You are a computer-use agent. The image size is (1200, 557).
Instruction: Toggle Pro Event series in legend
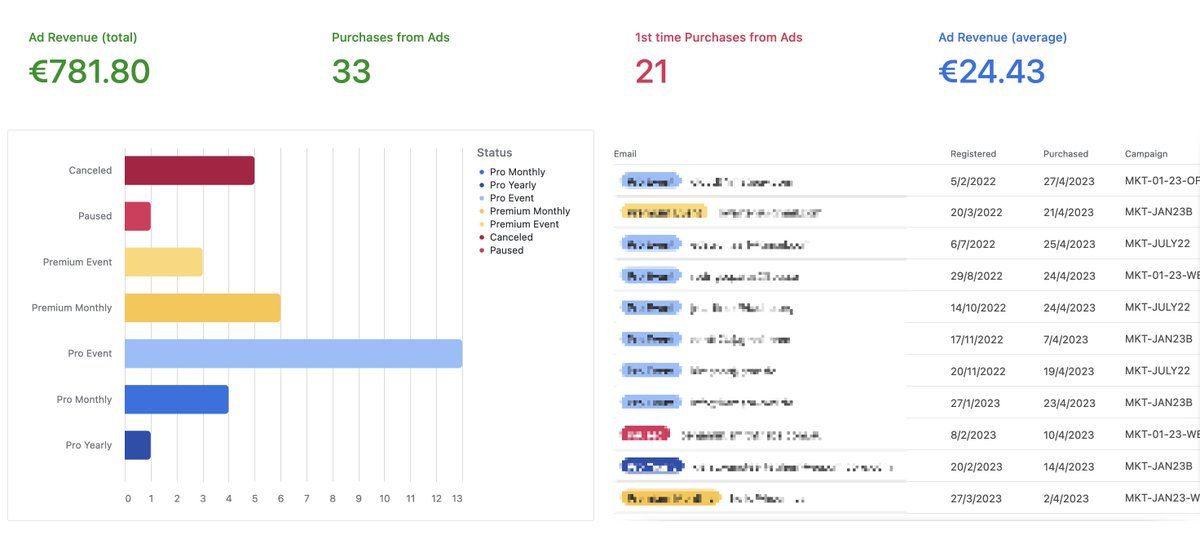[x=511, y=198]
